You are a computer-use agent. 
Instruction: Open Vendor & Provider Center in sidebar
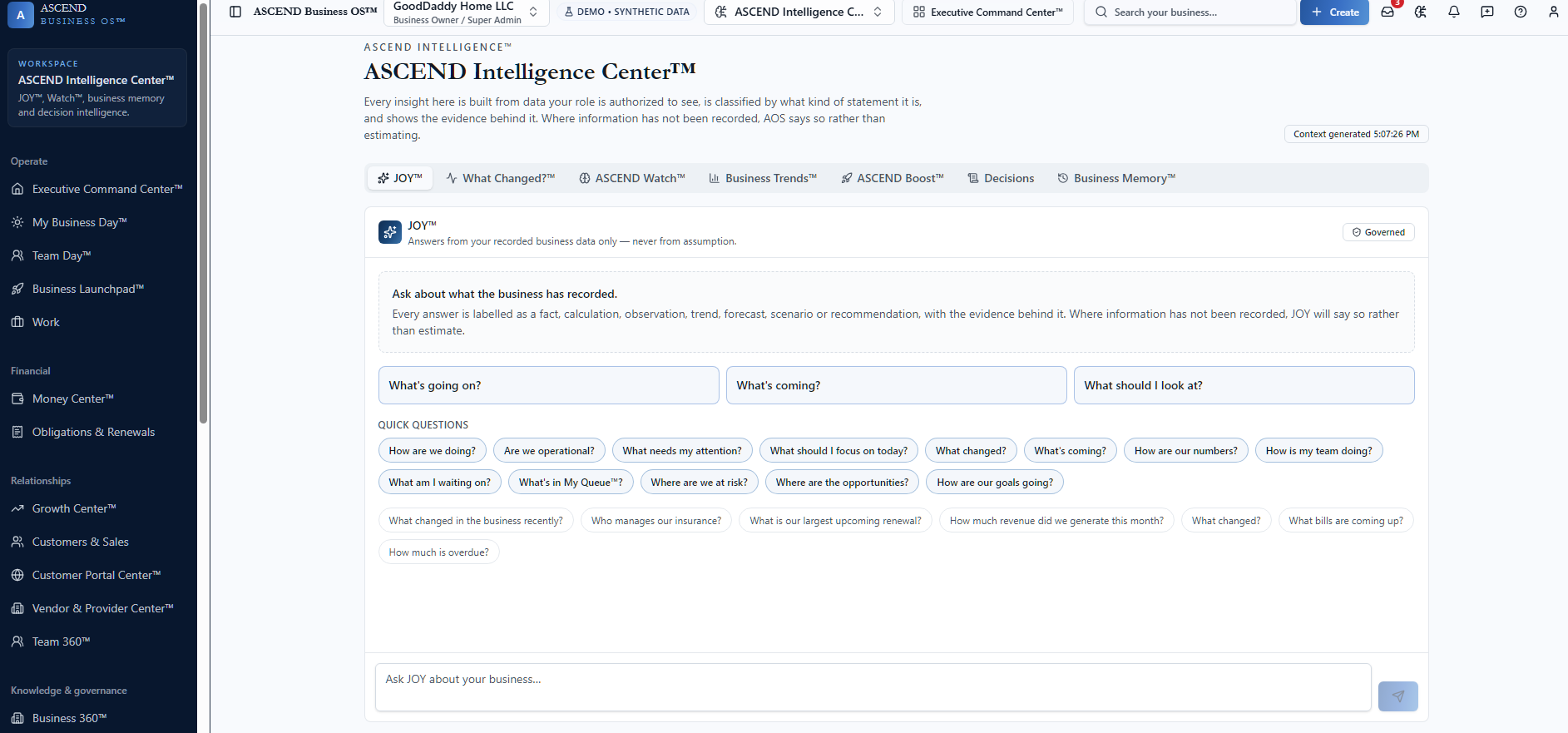98,608
